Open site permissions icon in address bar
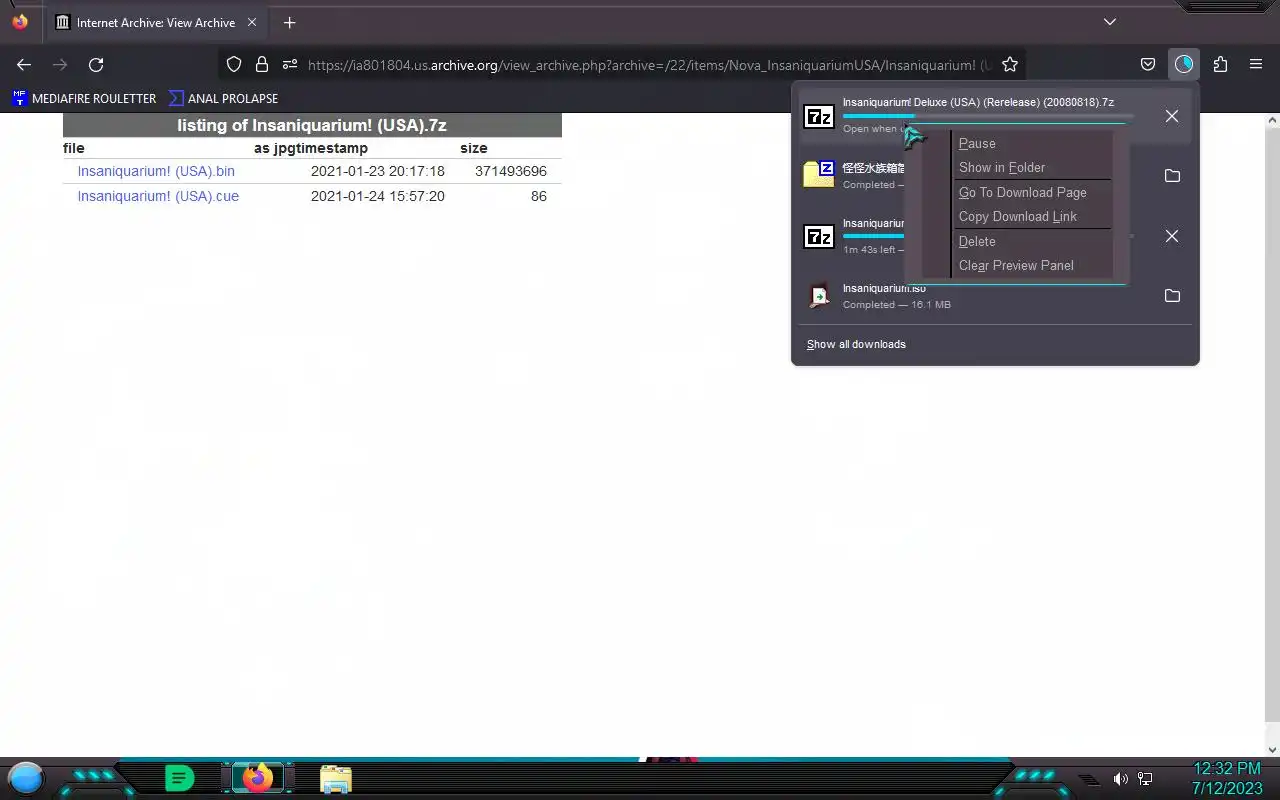Screen dimensions: 1280x800 (x=290, y=64)
